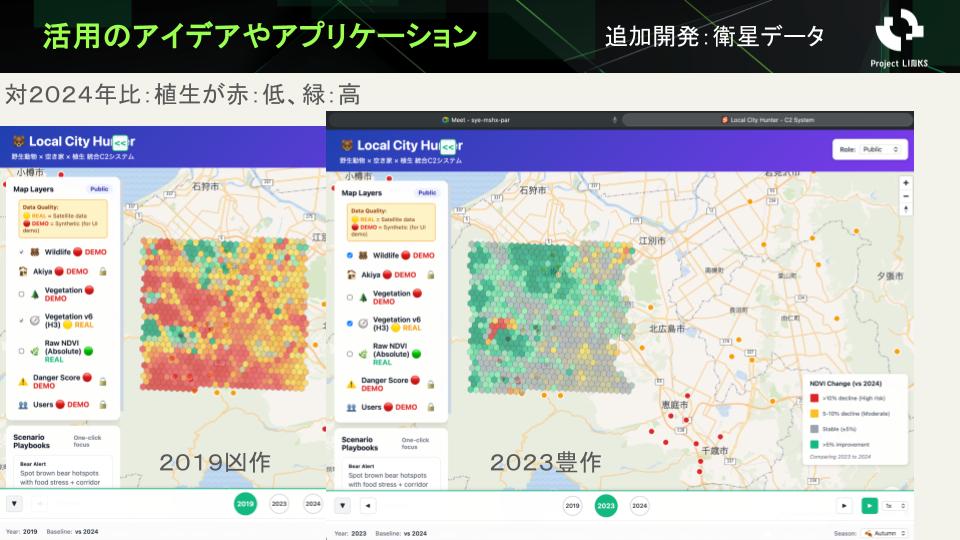
Task: Step back with ◀ in the 2023 screenshot
Action: coord(367,506)
